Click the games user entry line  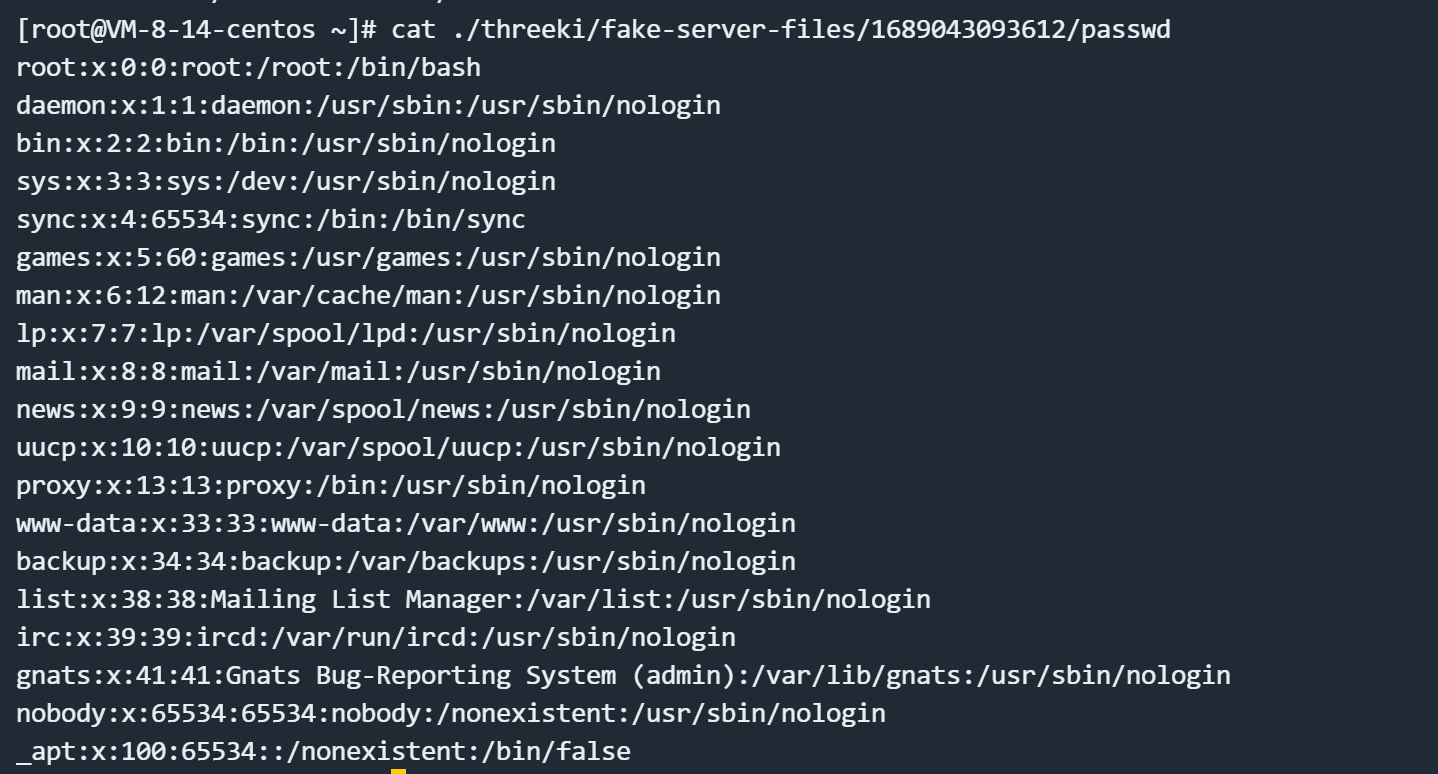[x=368, y=257]
